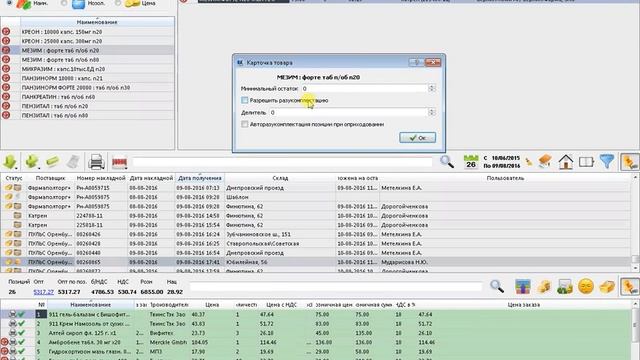The width and height of the screenshot is (640, 360).
Task: Click magnifier beside the positions search field
Action: point(497,286)
